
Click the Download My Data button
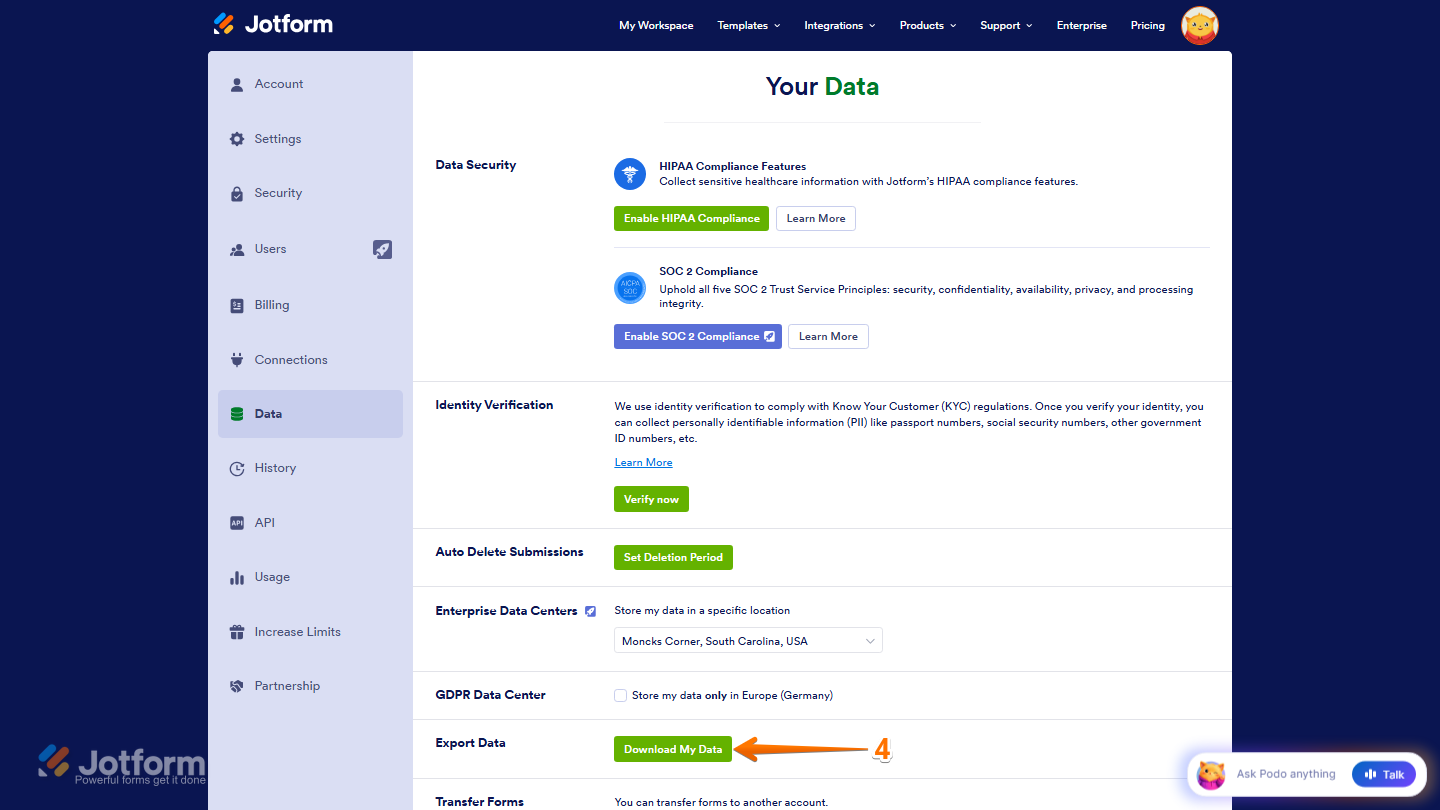[x=673, y=749]
